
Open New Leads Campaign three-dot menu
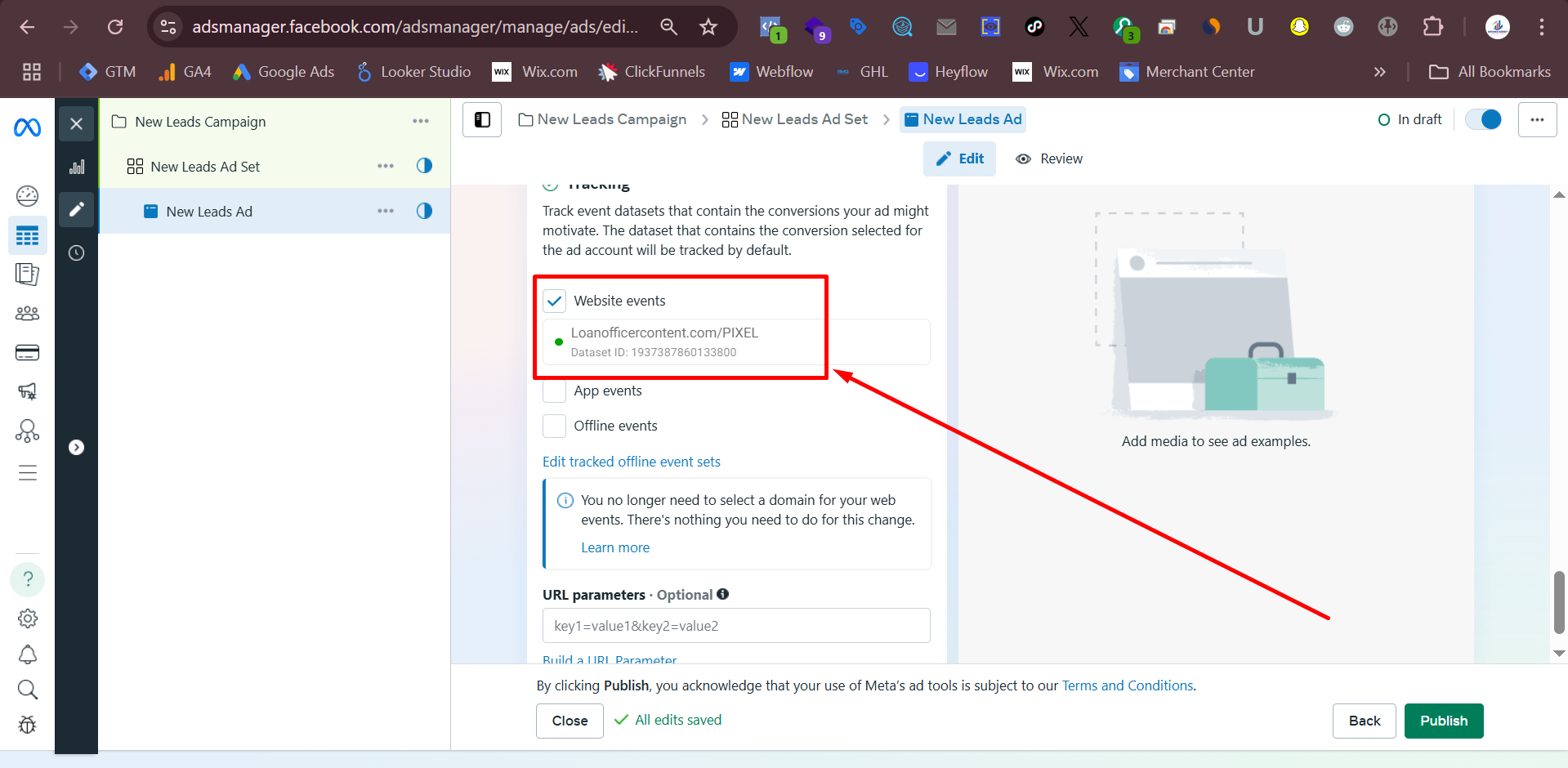(421, 121)
